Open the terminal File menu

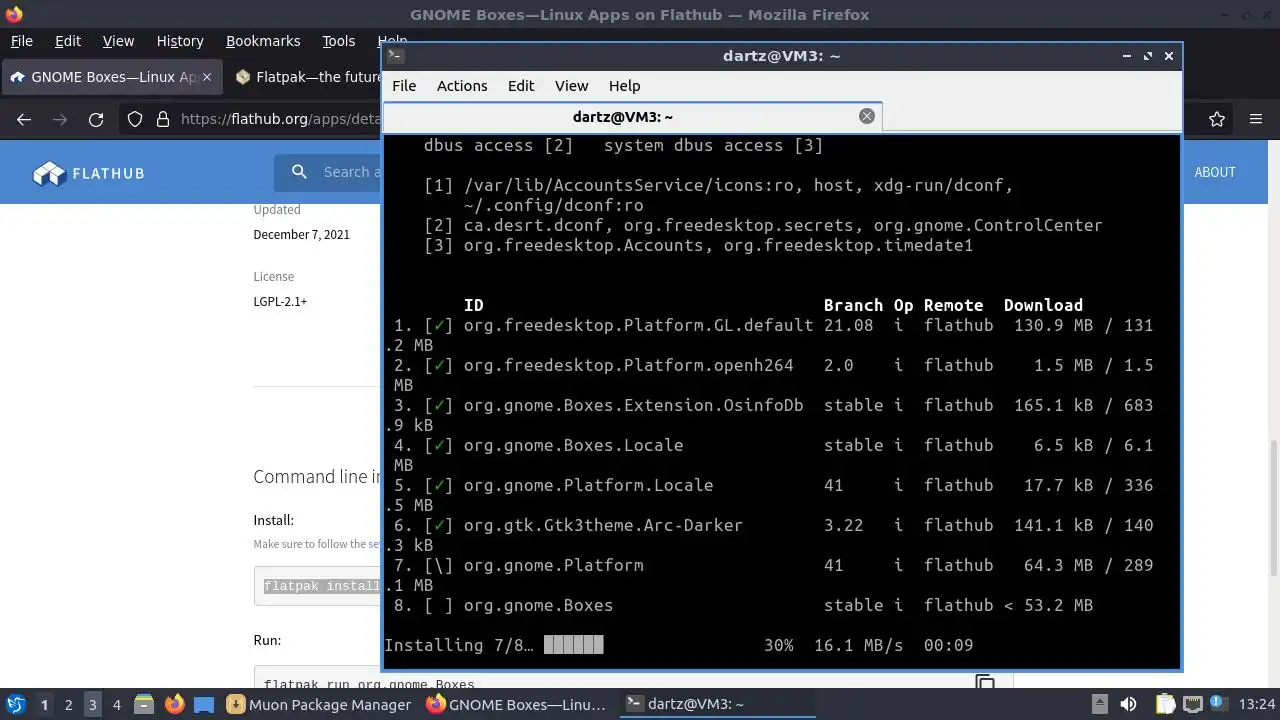tap(404, 86)
